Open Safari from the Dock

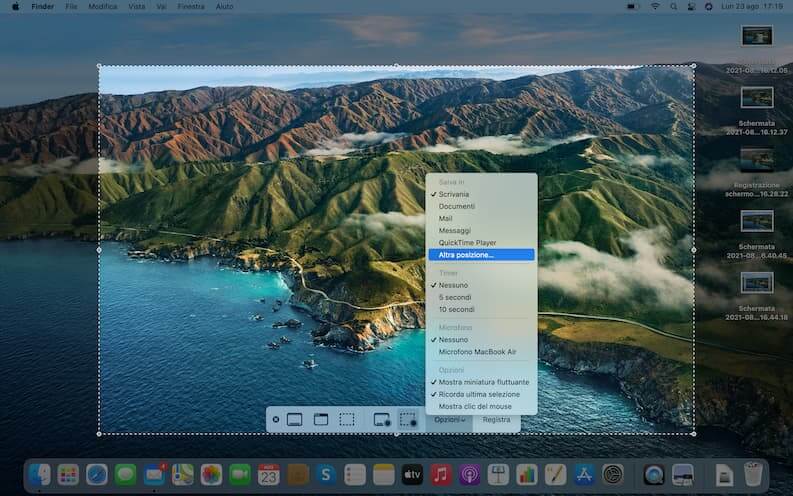point(97,474)
